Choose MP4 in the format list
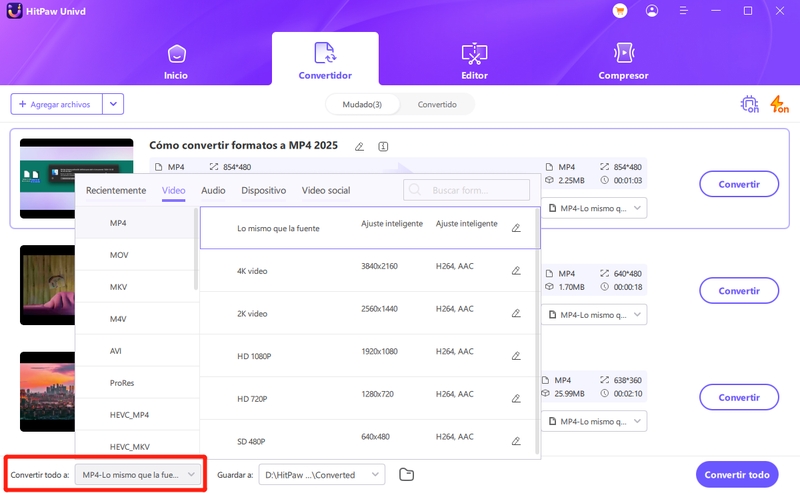Viewport: 800px width, 493px height. [135, 223]
